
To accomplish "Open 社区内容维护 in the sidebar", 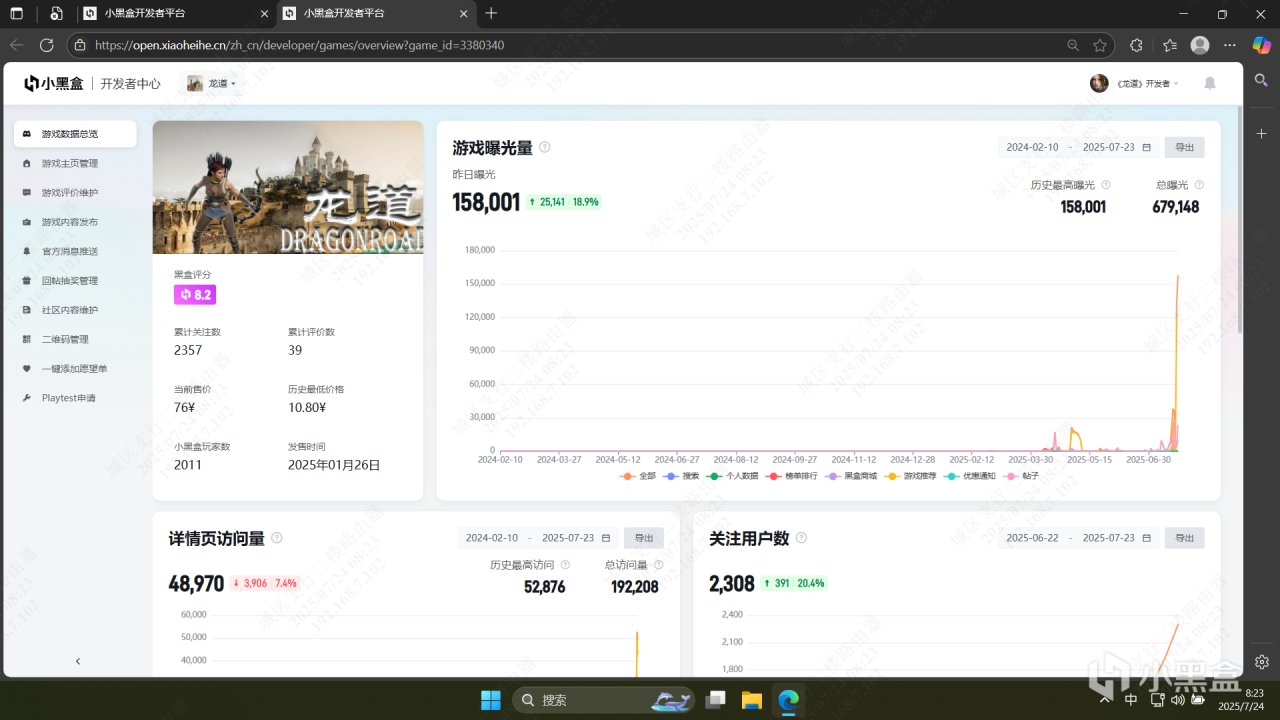I will (76, 310).
